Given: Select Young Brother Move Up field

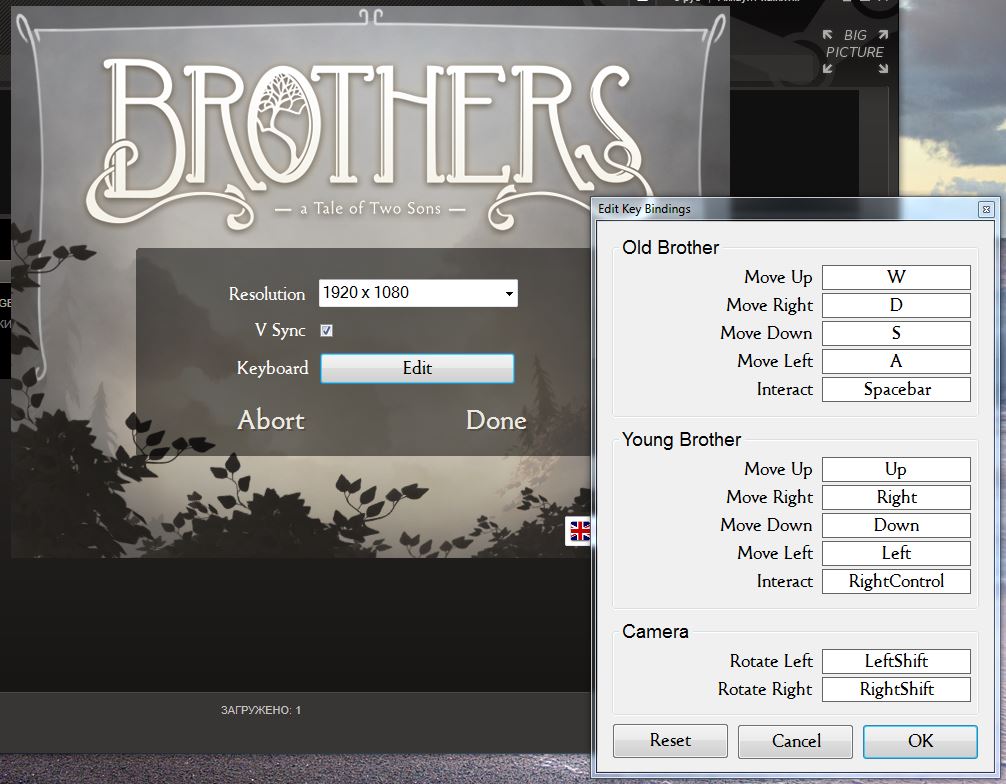Looking at the screenshot, I should pyautogui.click(x=896, y=469).
